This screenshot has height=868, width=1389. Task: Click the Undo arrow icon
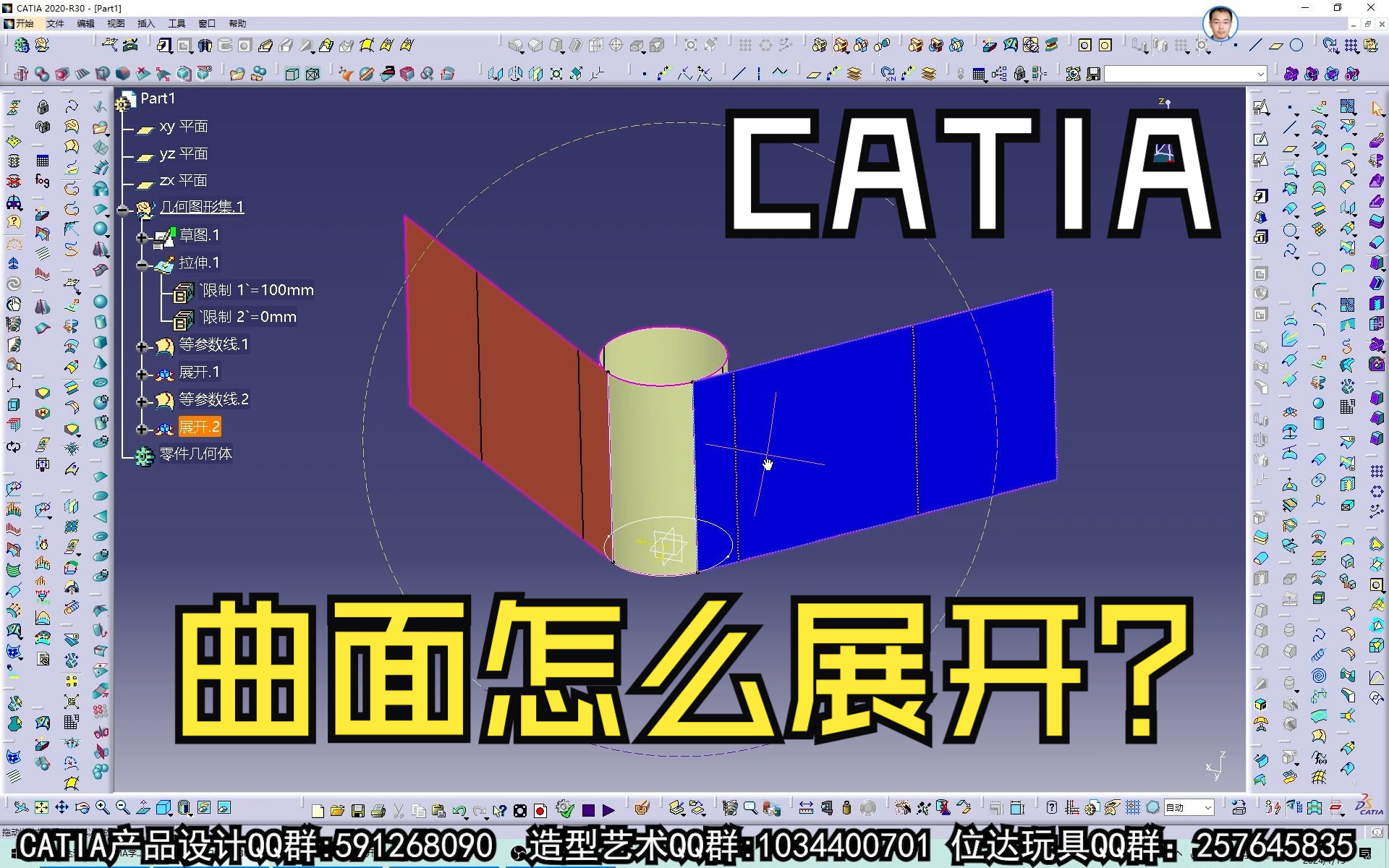459,810
